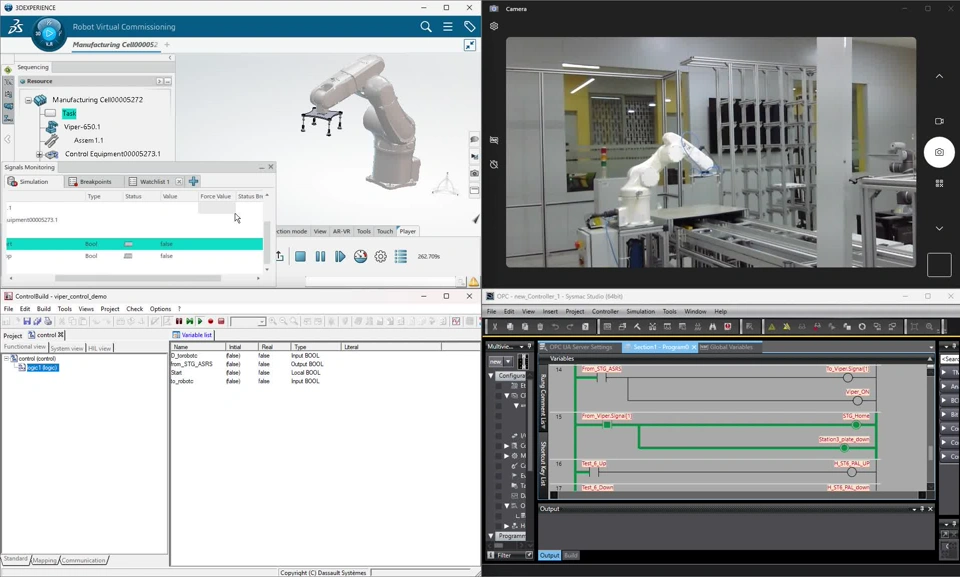Close the Watchlist 1 tab
The image size is (960, 577).
coord(179,181)
